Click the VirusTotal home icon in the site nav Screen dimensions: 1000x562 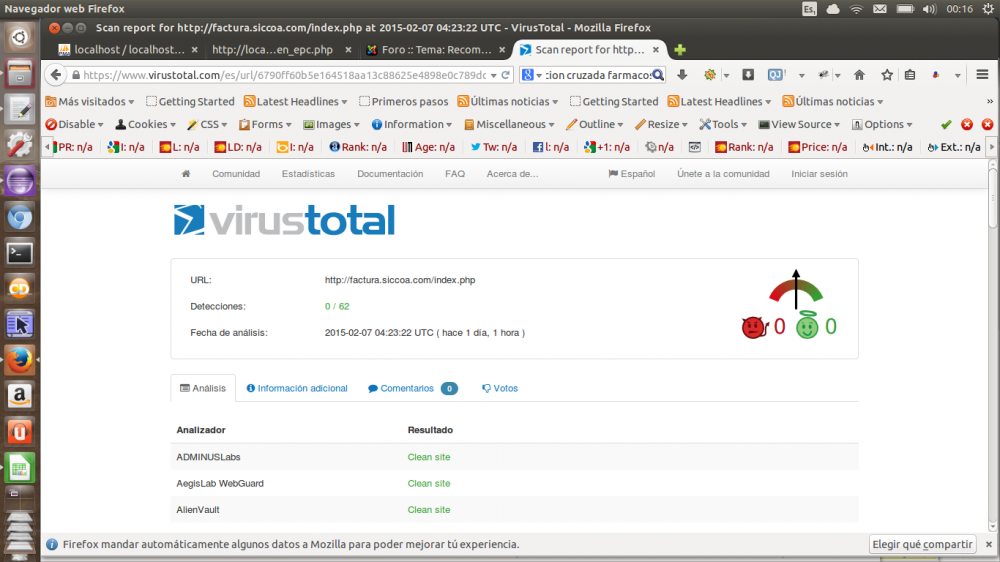(x=186, y=174)
